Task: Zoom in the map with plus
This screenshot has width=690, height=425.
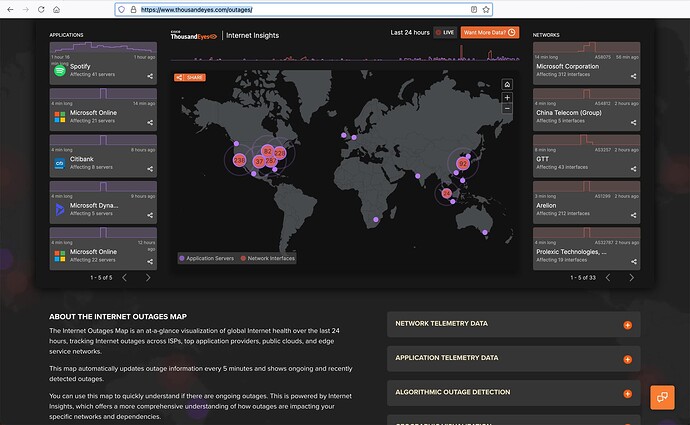Action: 507,98
